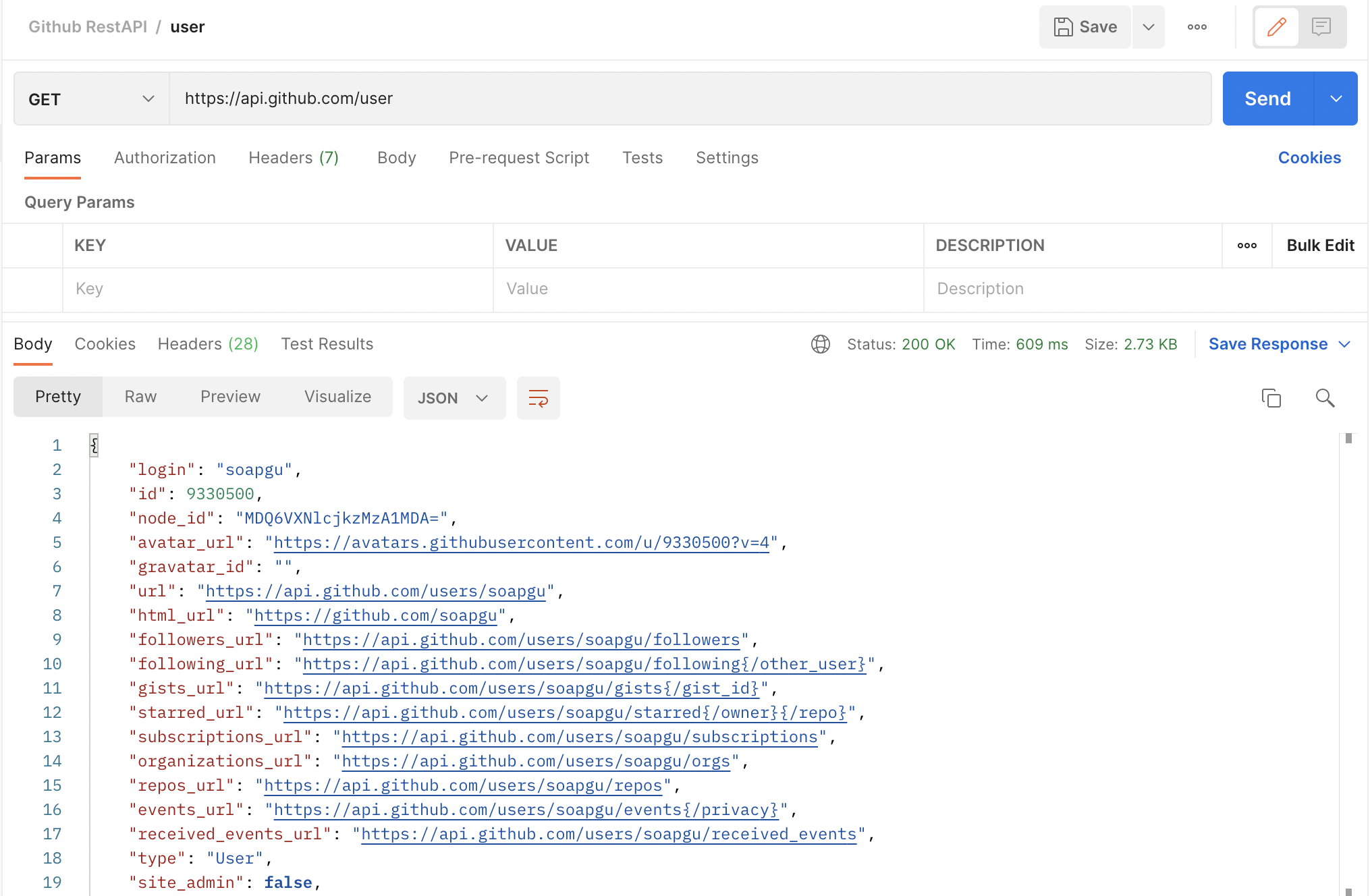Click the network globe status icon
The width and height of the screenshot is (1370, 896).
click(820, 343)
